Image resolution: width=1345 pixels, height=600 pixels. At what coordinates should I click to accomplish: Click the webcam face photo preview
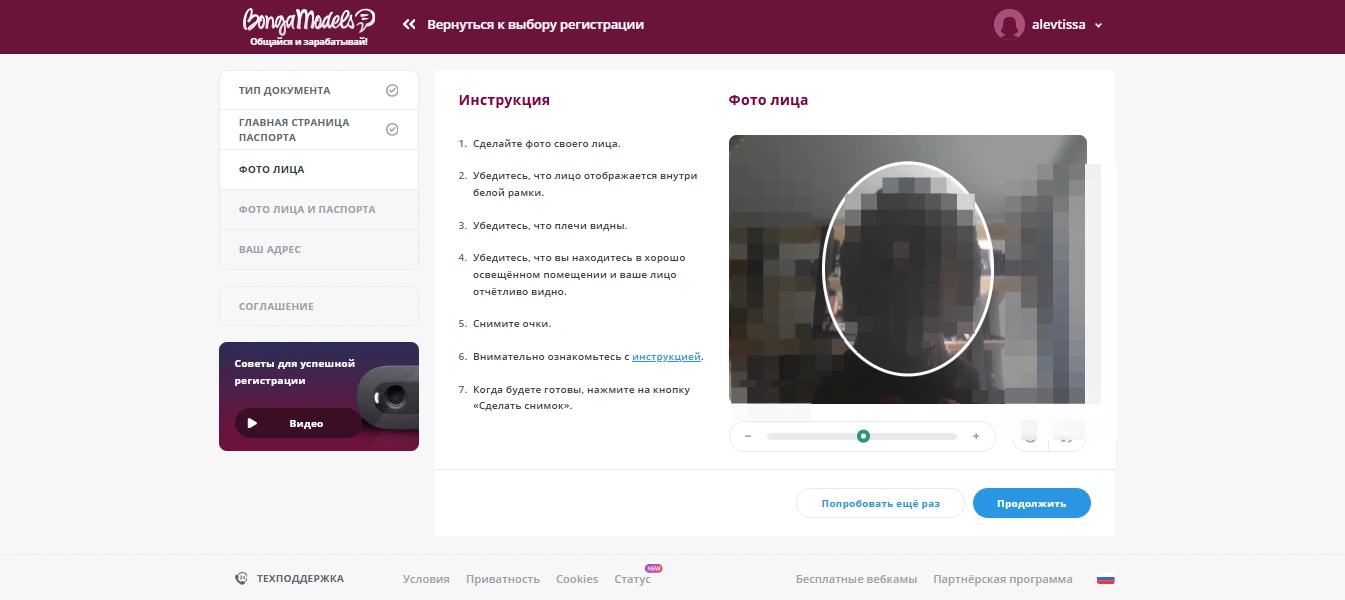[x=907, y=269]
